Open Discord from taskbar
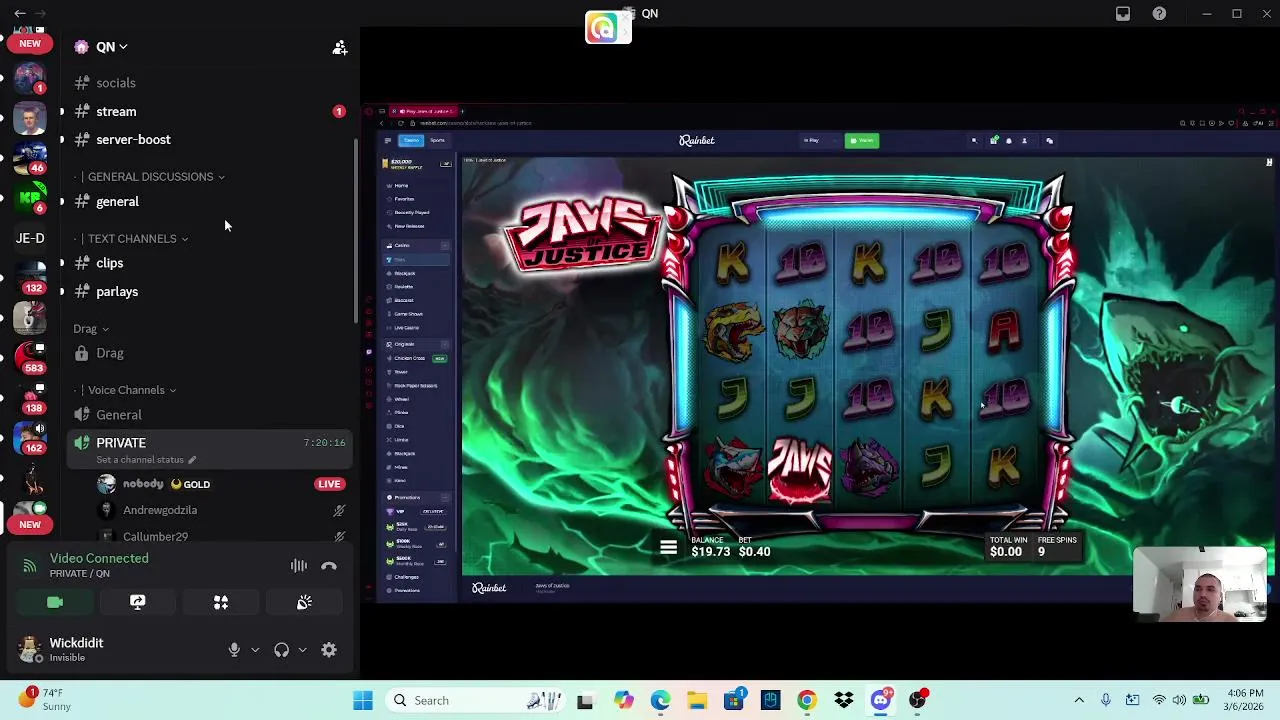 [x=881, y=700]
